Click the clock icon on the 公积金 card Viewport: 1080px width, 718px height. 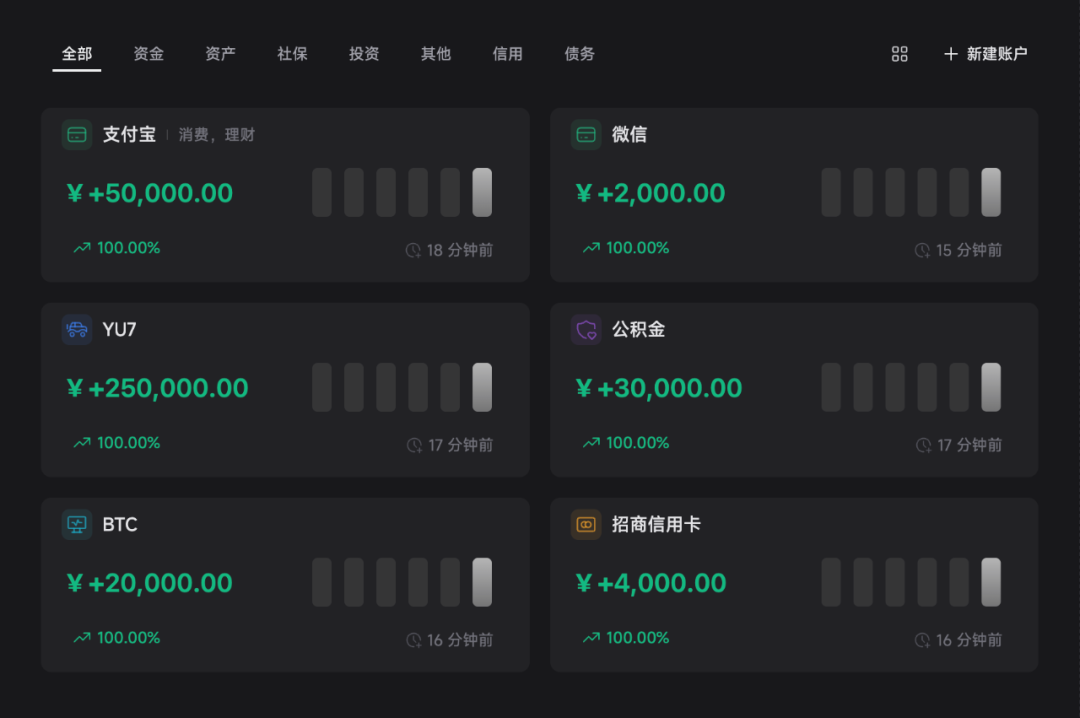pyautogui.click(x=924, y=445)
